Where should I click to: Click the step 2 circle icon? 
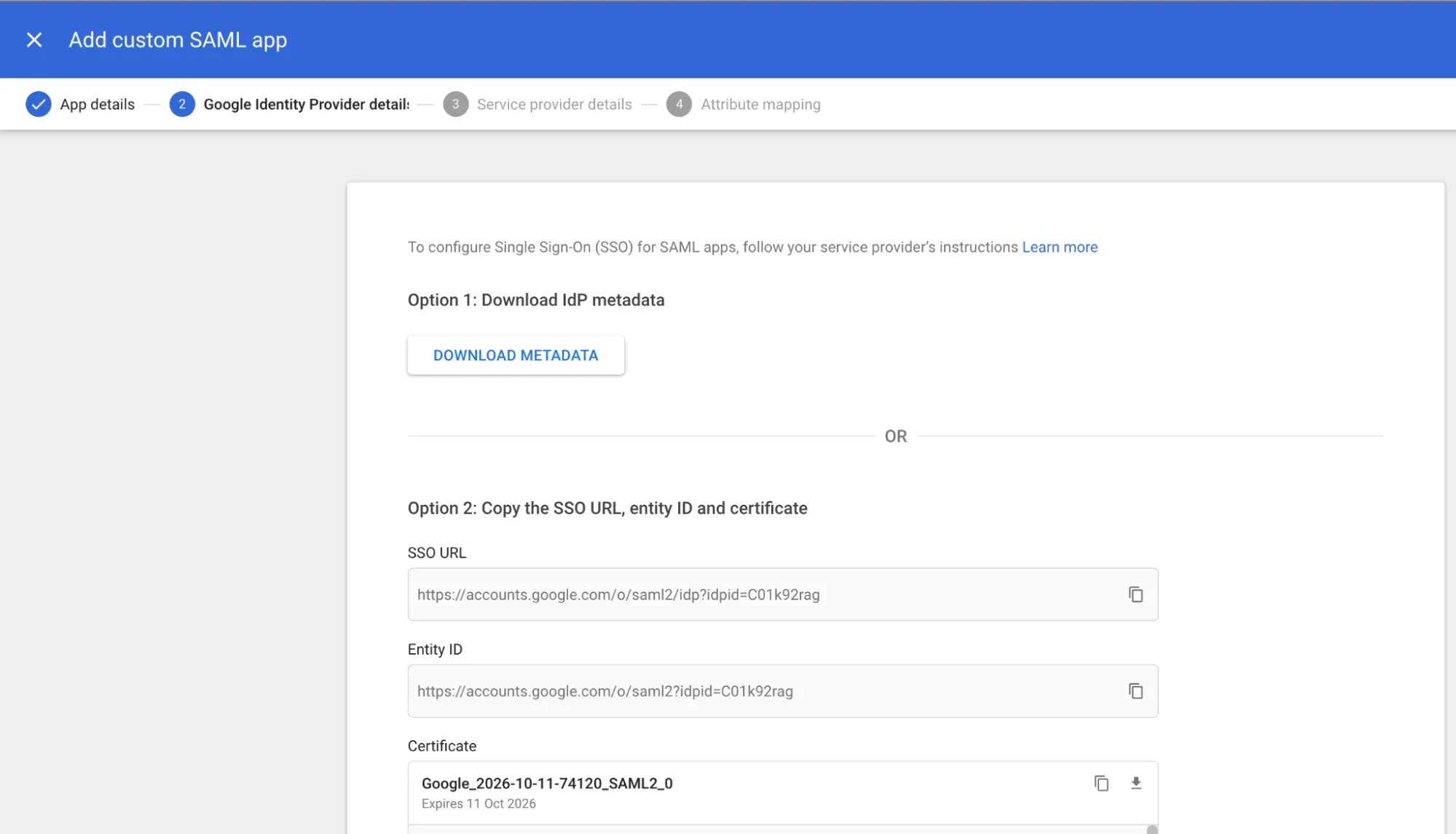(182, 104)
